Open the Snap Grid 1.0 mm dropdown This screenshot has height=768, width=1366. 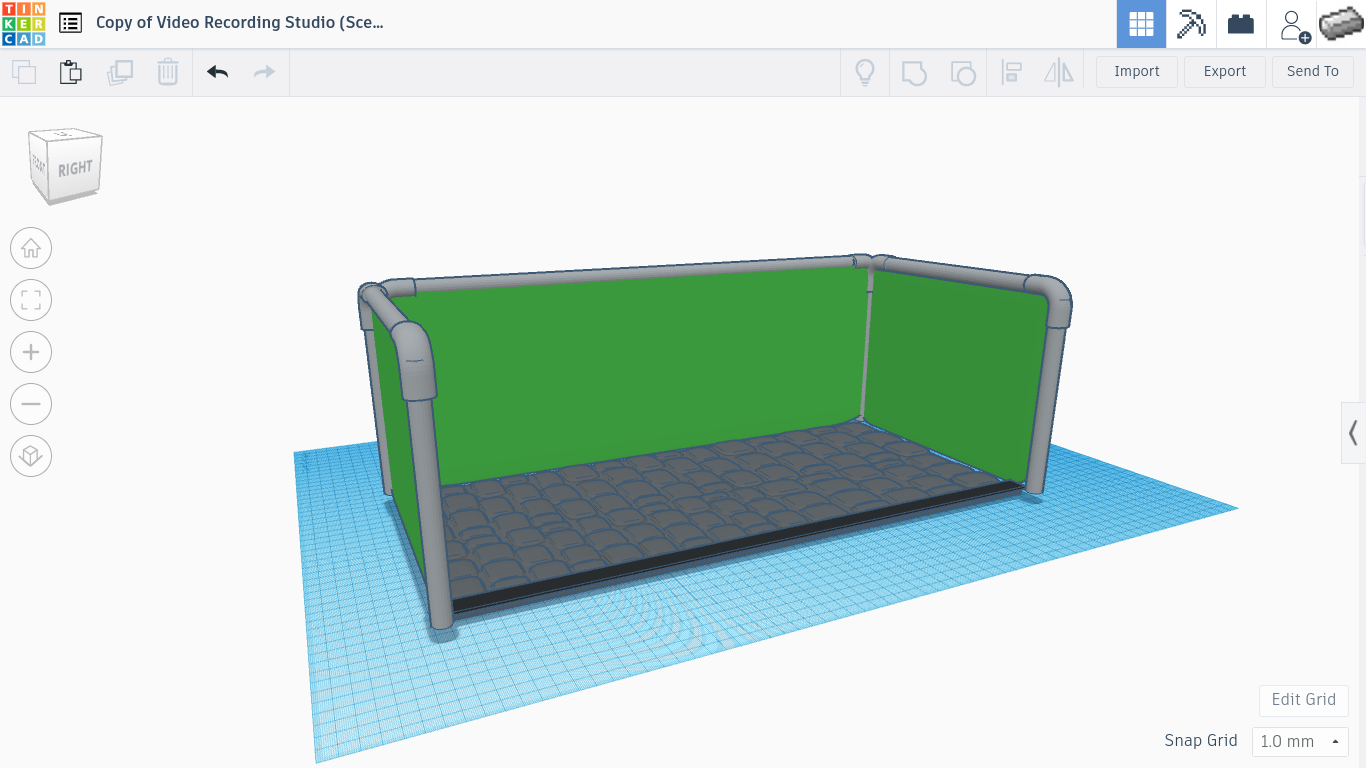point(1301,742)
